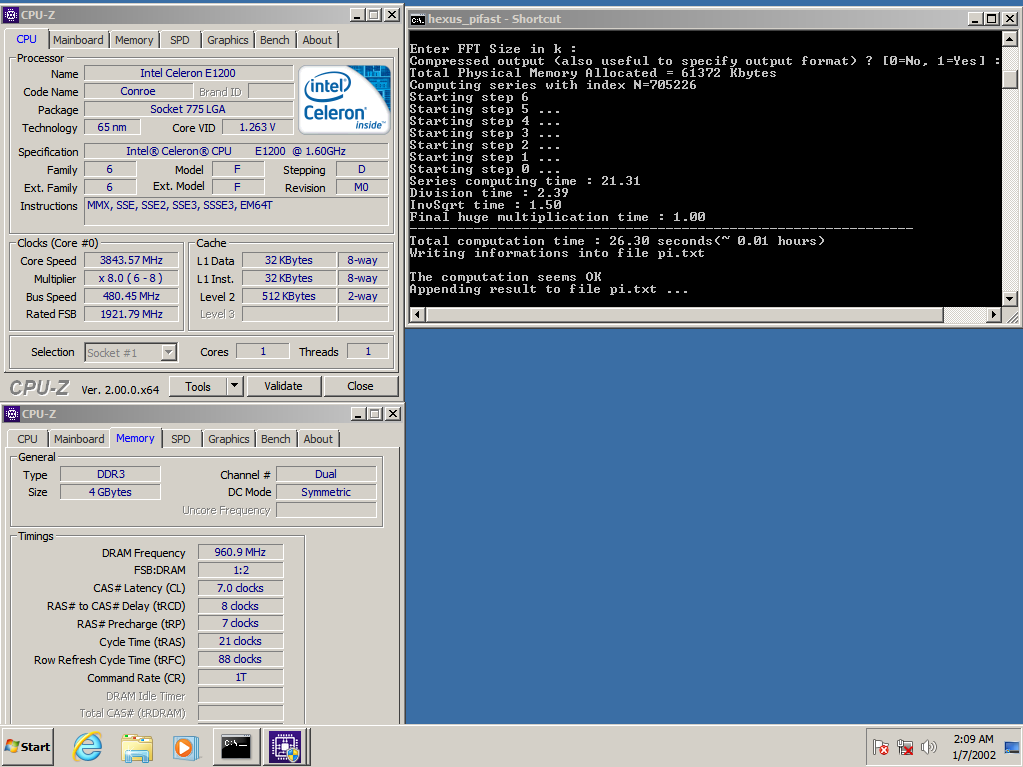Click the Package value Socket 775 LGA
Screen dimensions: 1023x767
(x=188, y=109)
